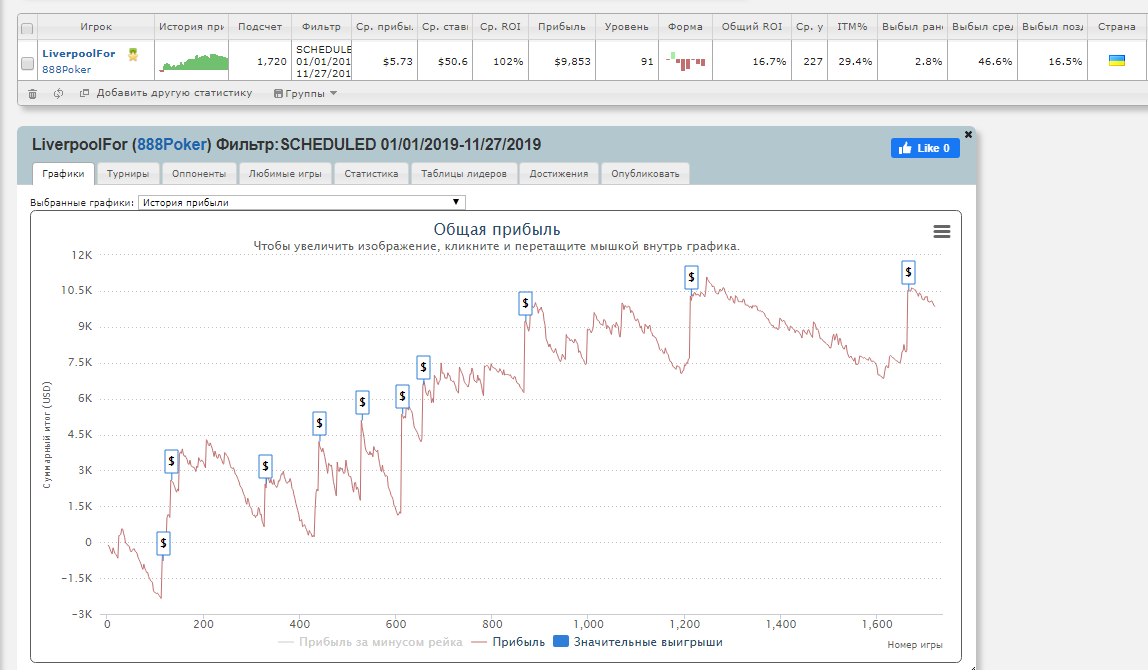Click the 1,720 count cell
Image resolution: width=1148 pixels, height=670 pixels.
(x=260, y=62)
